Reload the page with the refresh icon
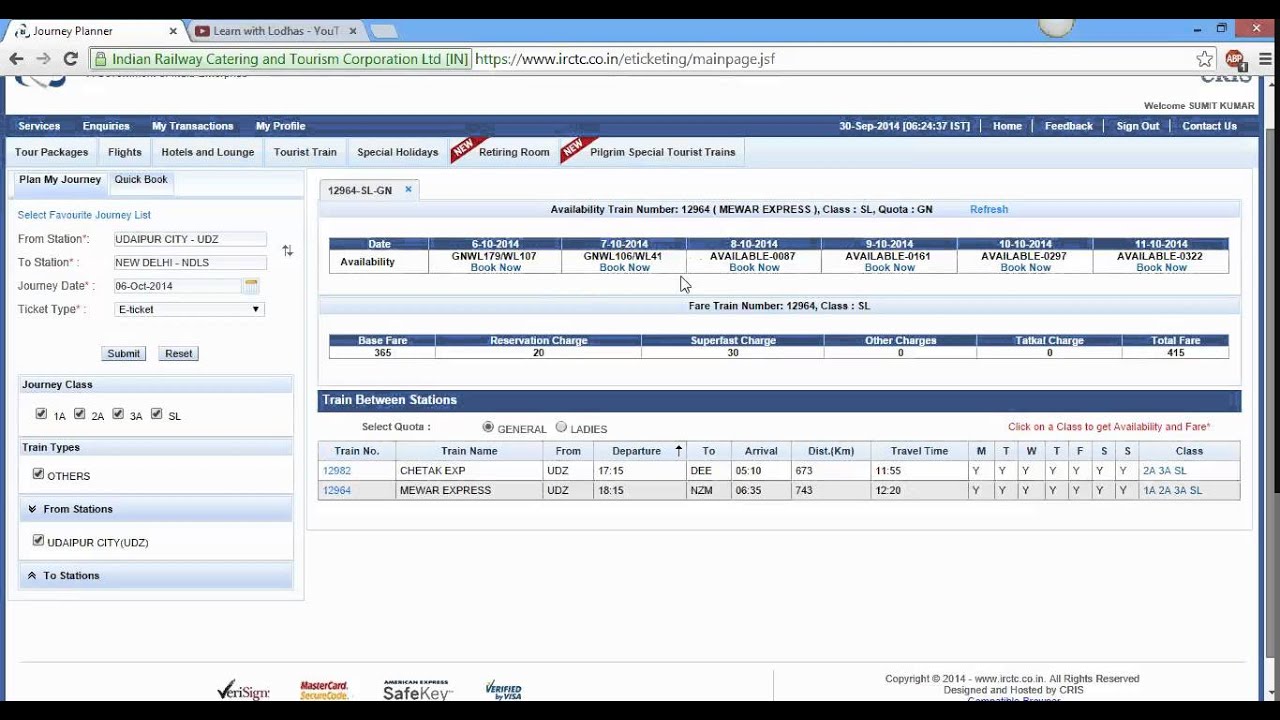The image size is (1280, 720). [x=70, y=59]
